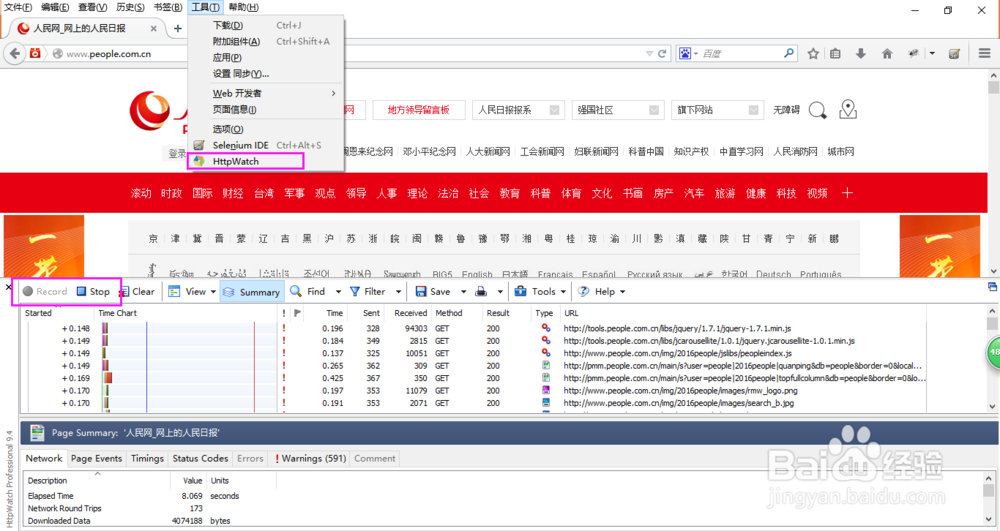Open the 科普中国 link
The width and height of the screenshot is (1000, 531).
point(645,152)
